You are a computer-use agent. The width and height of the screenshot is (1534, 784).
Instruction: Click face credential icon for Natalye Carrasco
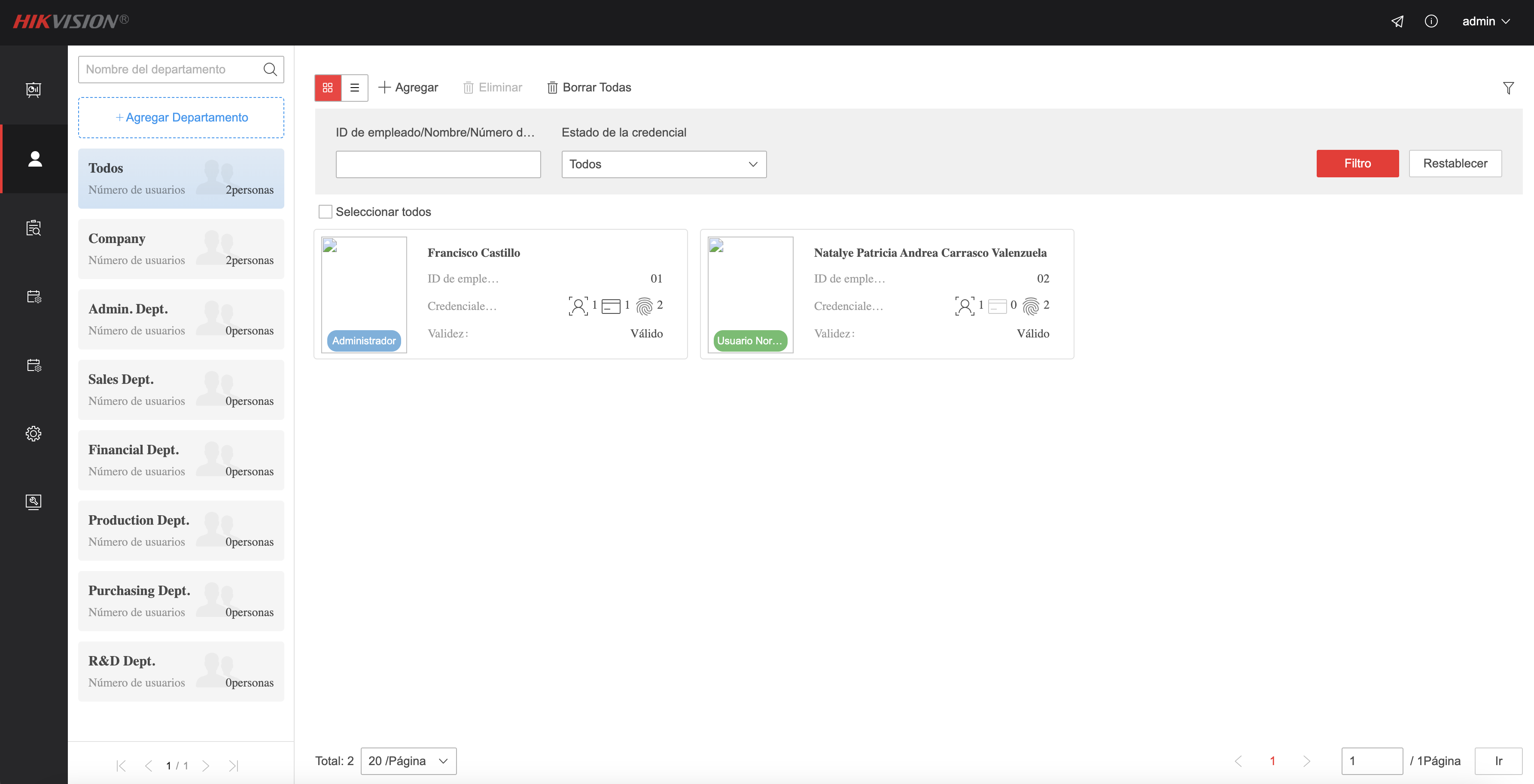pyautogui.click(x=964, y=306)
